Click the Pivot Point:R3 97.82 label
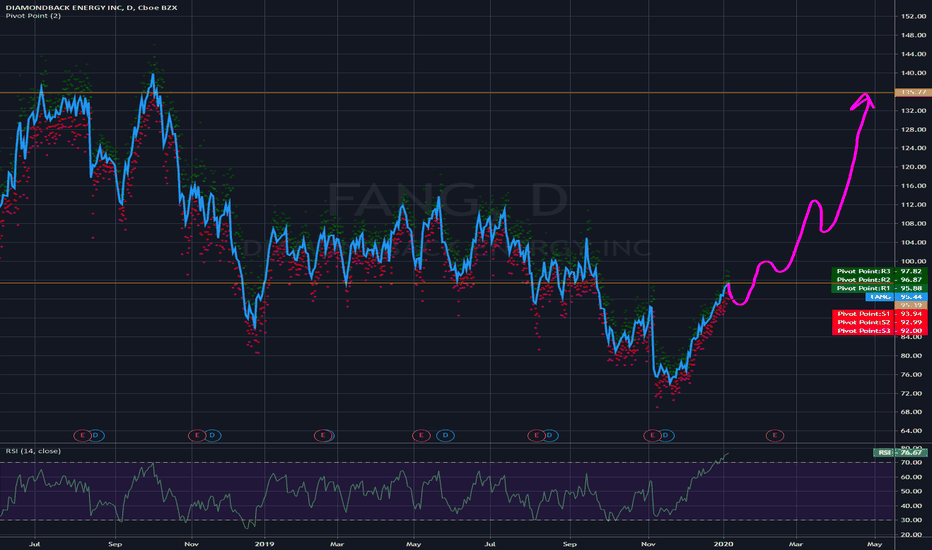932x550 pixels. (879, 271)
